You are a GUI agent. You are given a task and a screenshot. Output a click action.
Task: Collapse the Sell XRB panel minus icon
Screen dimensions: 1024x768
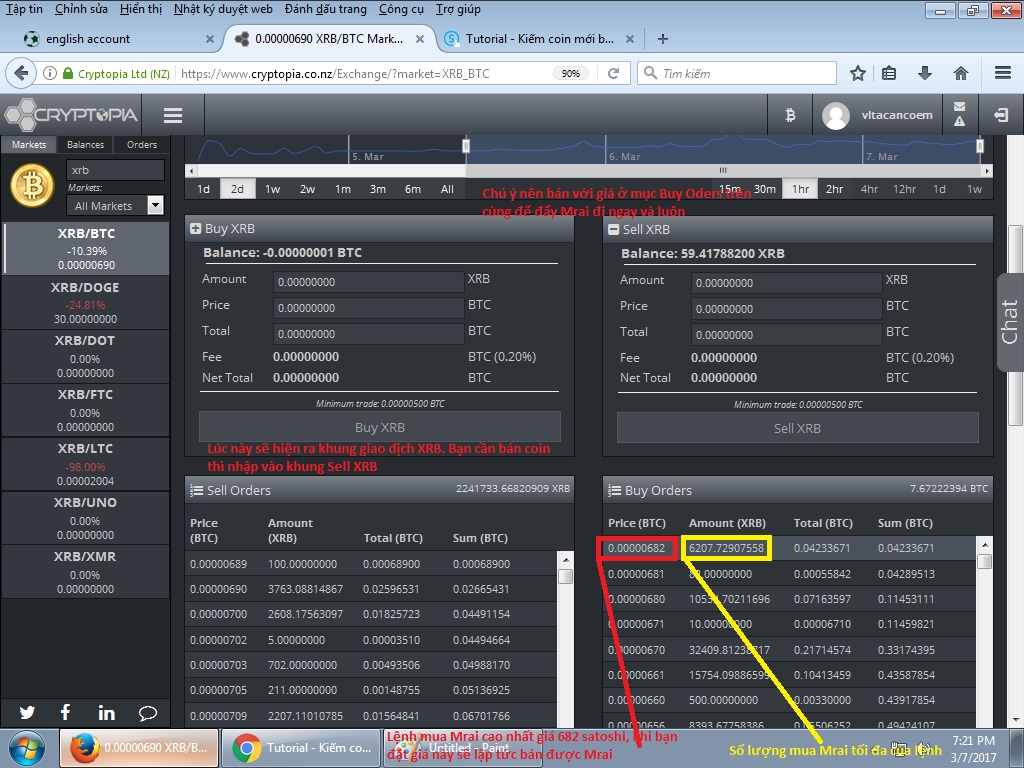[x=613, y=229]
